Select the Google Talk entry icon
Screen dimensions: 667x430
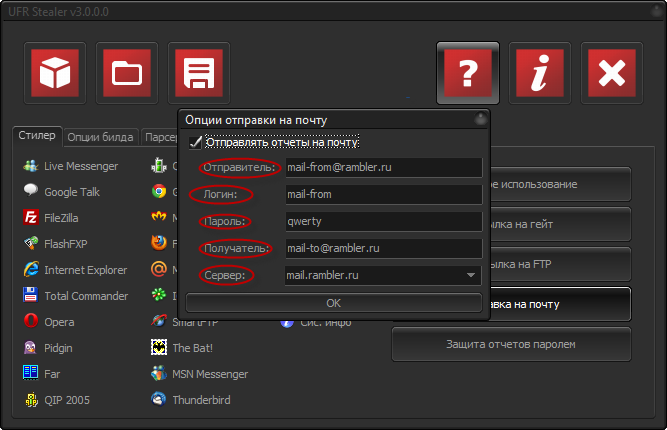pos(31,191)
